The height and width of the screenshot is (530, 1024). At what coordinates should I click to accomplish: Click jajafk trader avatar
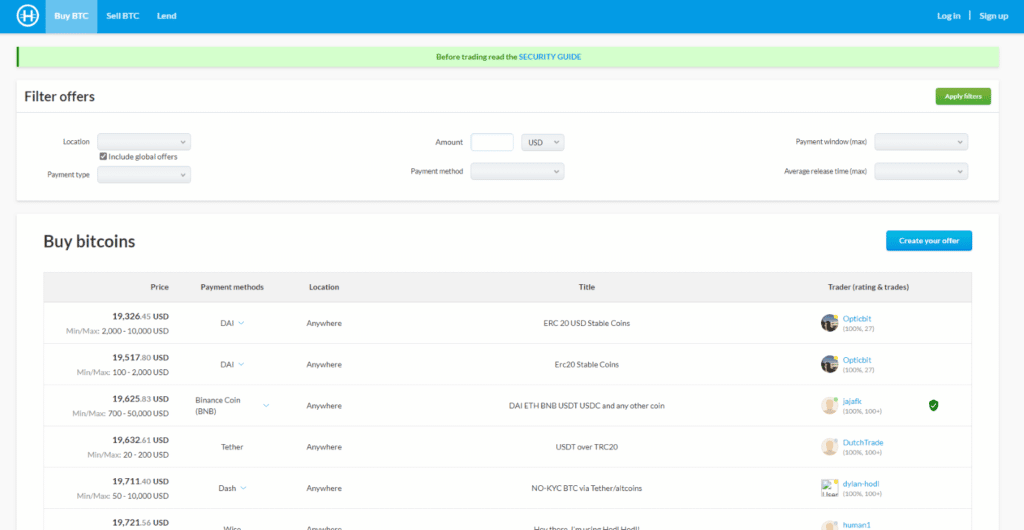point(829,405)
